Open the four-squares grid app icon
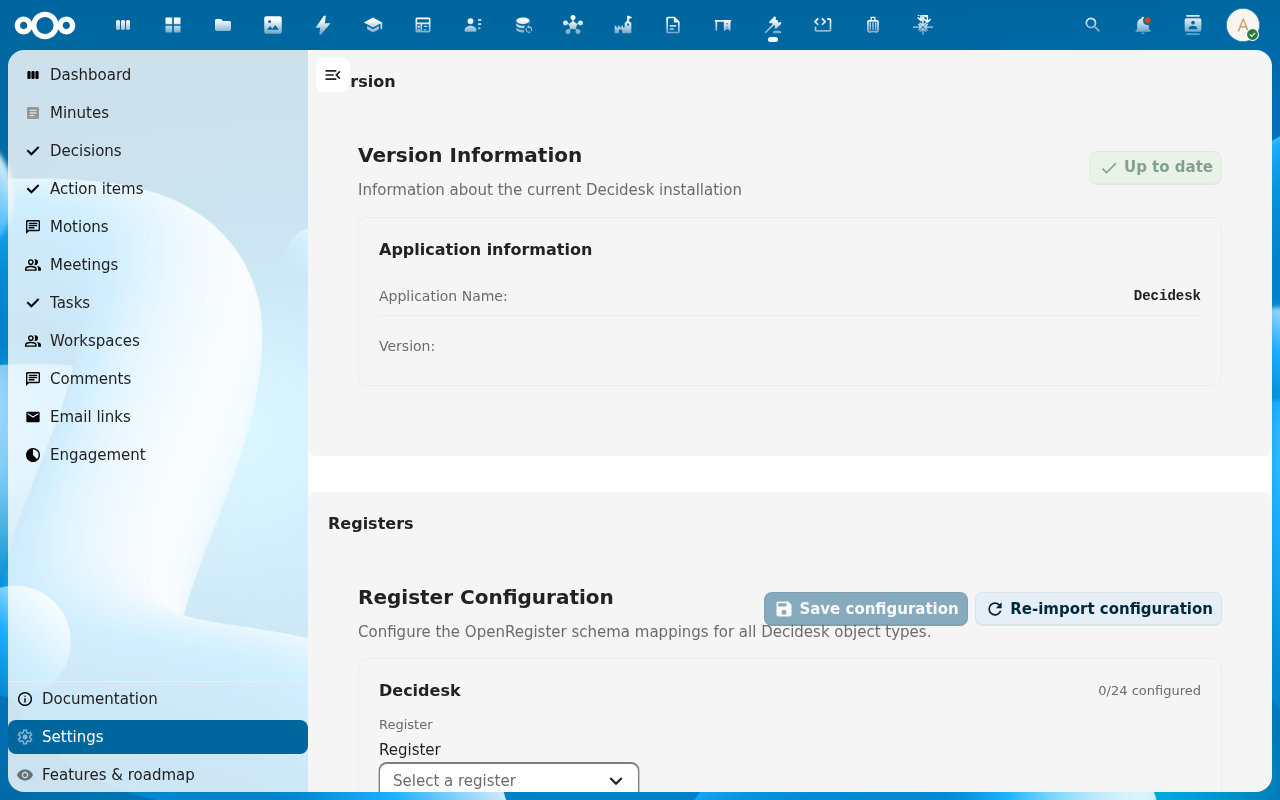Screen dimensions: 1280x800 click(x=173, y=25)
